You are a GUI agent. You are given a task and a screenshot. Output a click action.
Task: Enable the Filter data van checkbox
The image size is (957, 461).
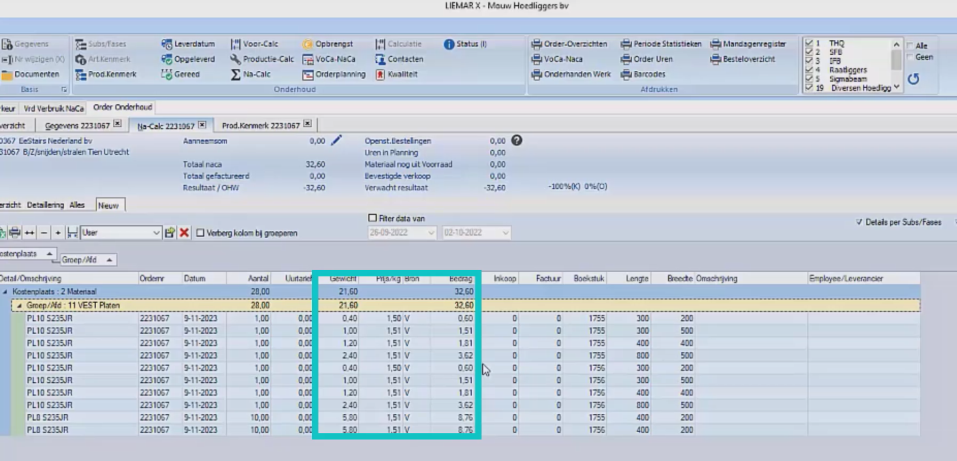[372, 218]
